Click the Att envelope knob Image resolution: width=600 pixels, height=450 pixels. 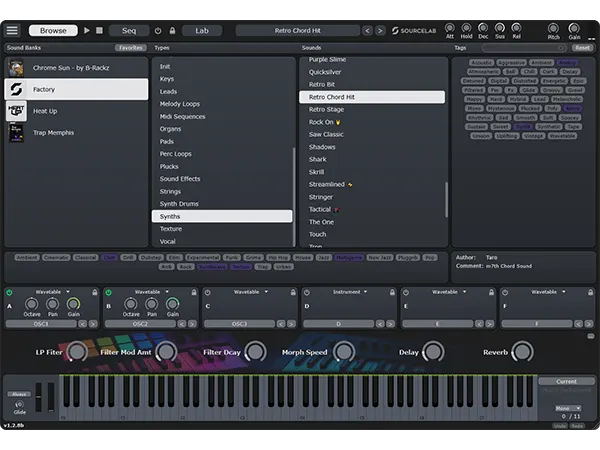[x=450, y=28]
